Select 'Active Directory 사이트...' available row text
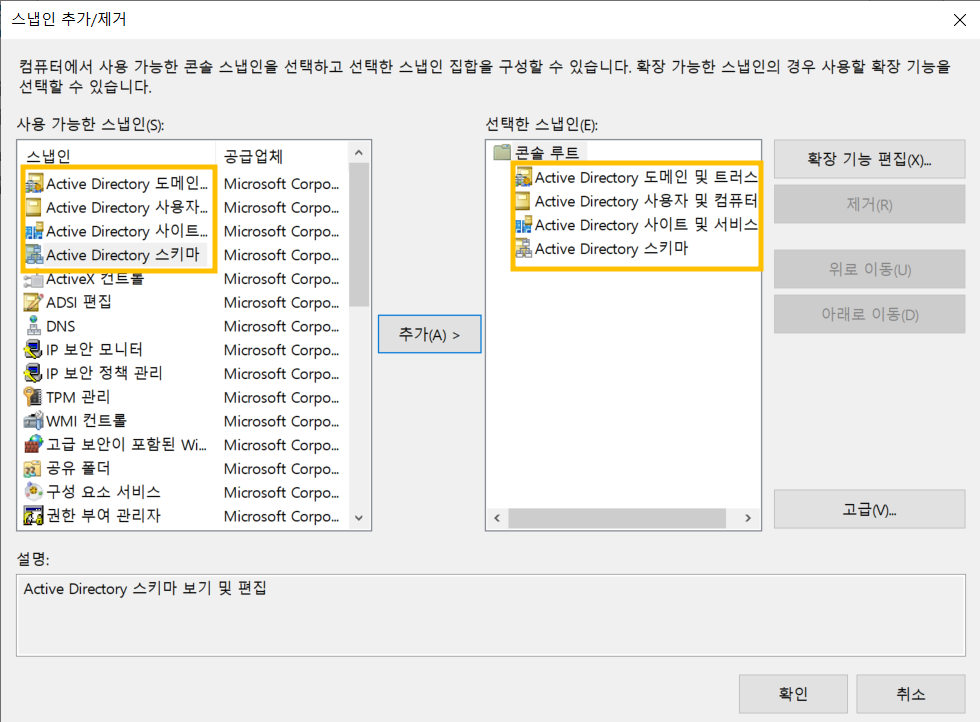Image resolution: width=980 pixels, height=722 pixels. coord(127,231)
